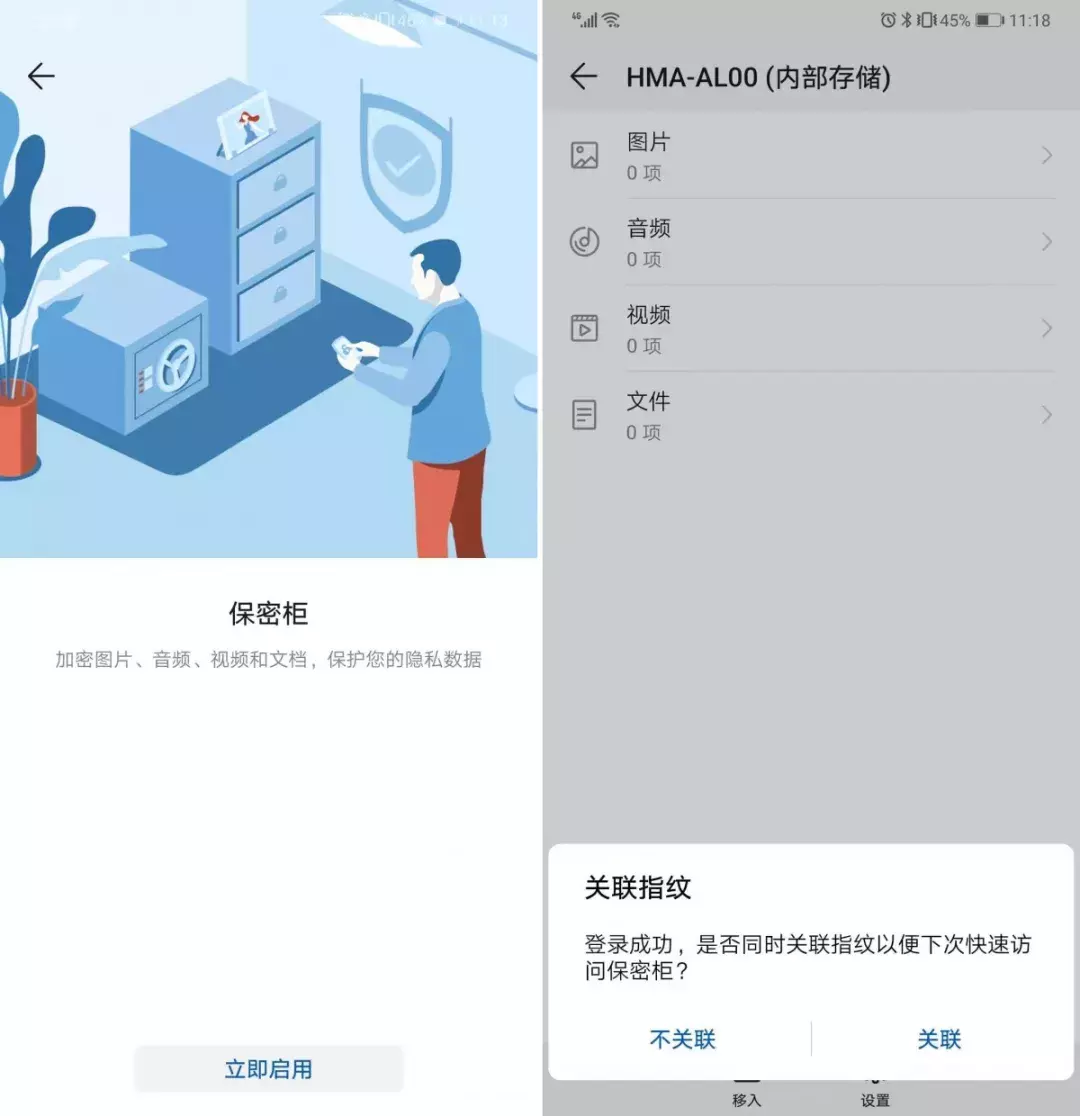Image resolution: width=1080 pixels, height=1116 pixels.
Task: Click the 立即启用 button
Action: coord(268,1068)
